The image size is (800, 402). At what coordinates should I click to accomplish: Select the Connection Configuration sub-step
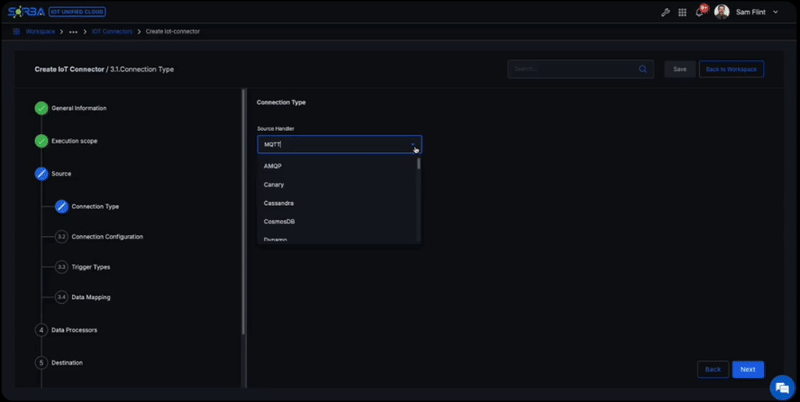tap(107, 237)
